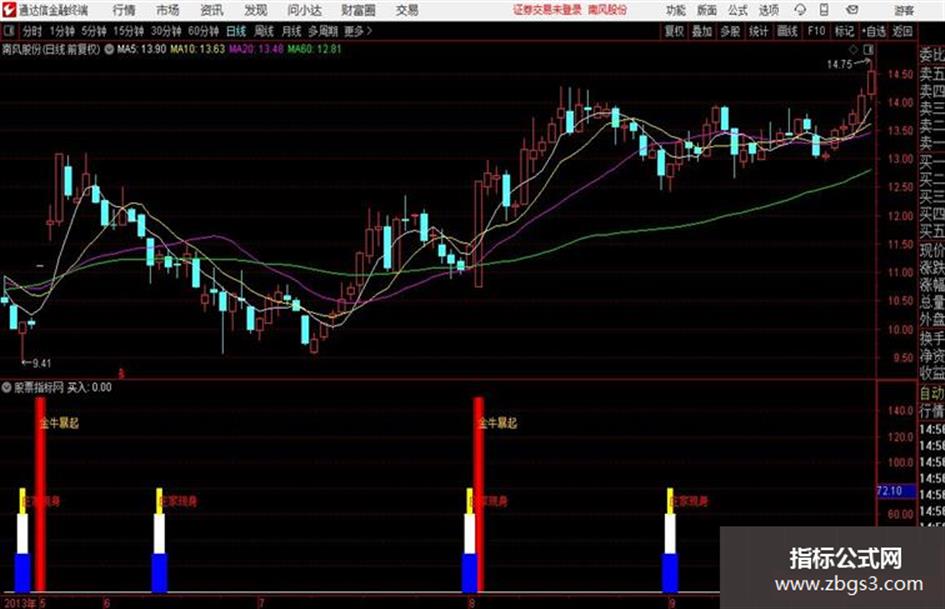Click the 复权 toolbar button
Viewport: 945px width, 609px height.
pos(674,31)
